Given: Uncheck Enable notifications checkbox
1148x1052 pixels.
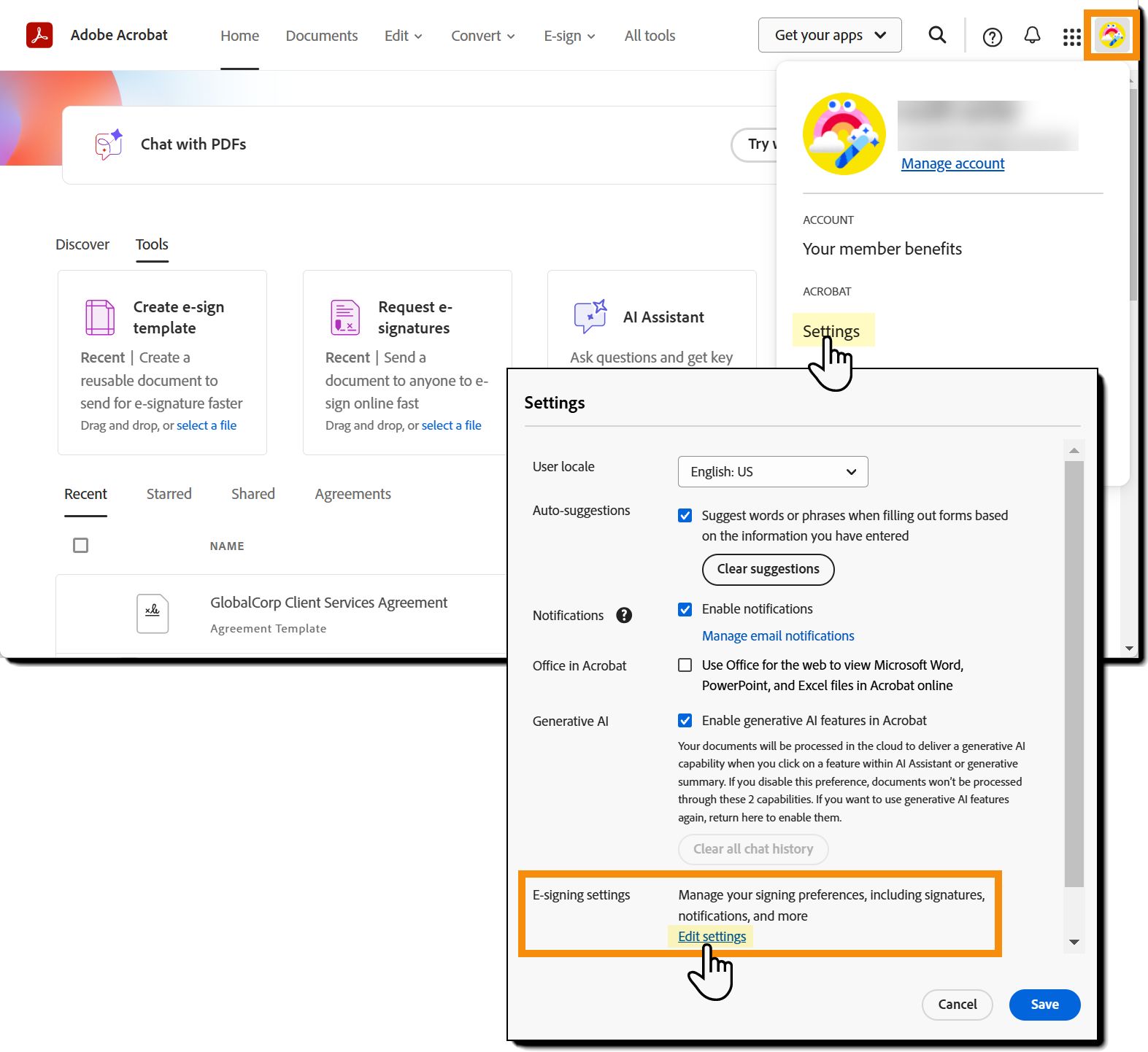Looking at the screenshot, I should 685,609.
